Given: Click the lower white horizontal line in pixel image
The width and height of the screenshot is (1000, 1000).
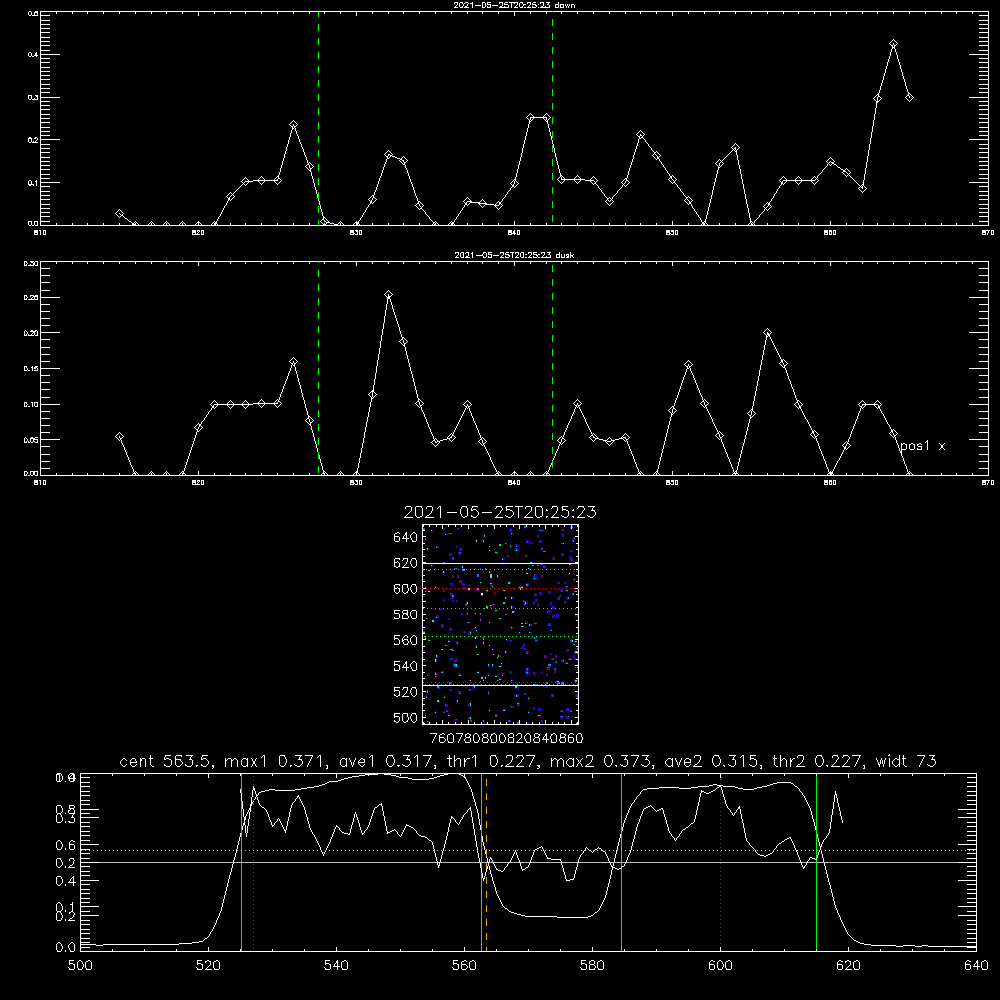Looking at the screenshot, I should (x=500, y=686).
